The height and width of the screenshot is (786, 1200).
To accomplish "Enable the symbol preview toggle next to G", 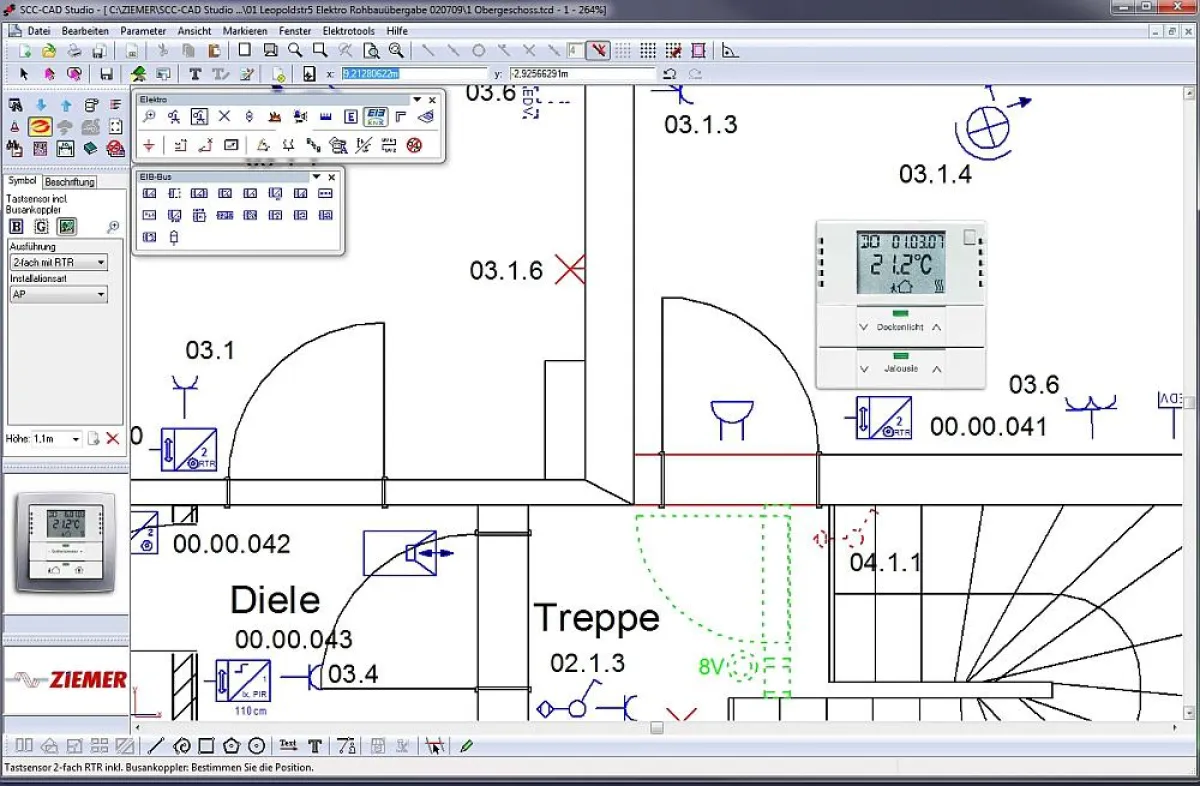I will [66, 226].
